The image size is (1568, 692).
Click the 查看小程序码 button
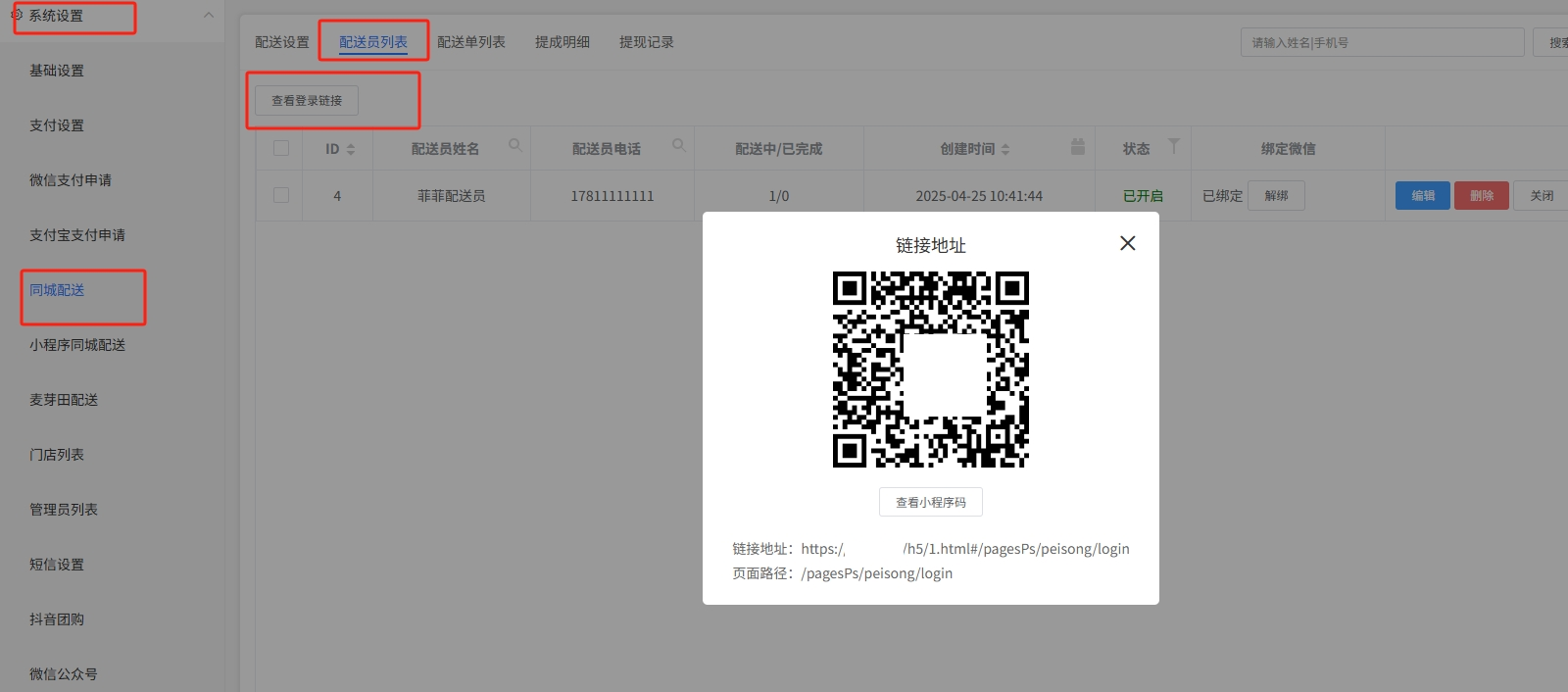pos(930,502)
